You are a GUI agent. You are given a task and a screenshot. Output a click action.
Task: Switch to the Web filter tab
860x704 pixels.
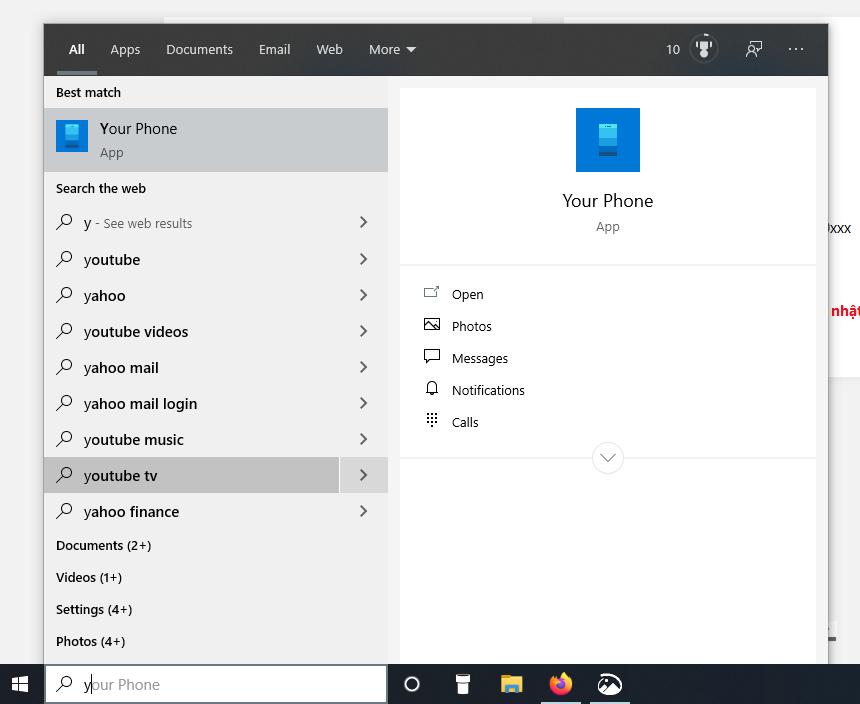[x=329, y=49]
